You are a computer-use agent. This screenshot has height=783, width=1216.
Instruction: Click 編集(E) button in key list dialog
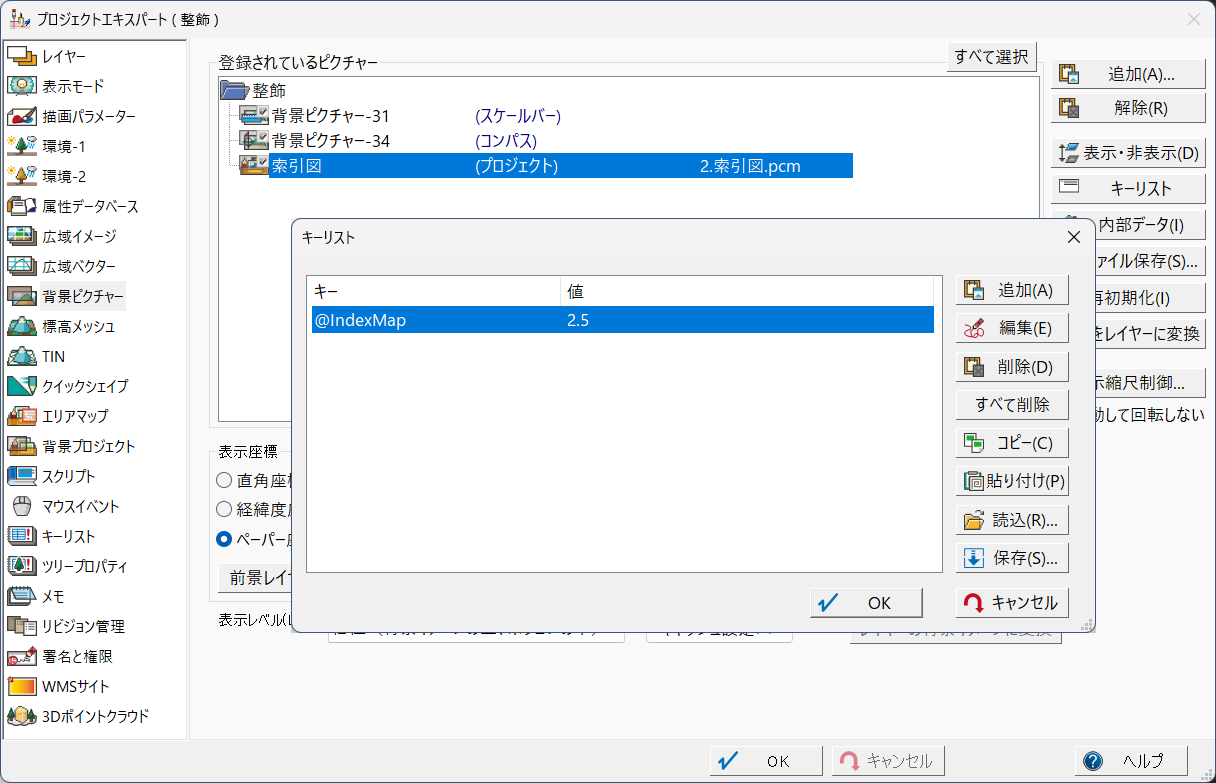click(x=1011, y=328)
